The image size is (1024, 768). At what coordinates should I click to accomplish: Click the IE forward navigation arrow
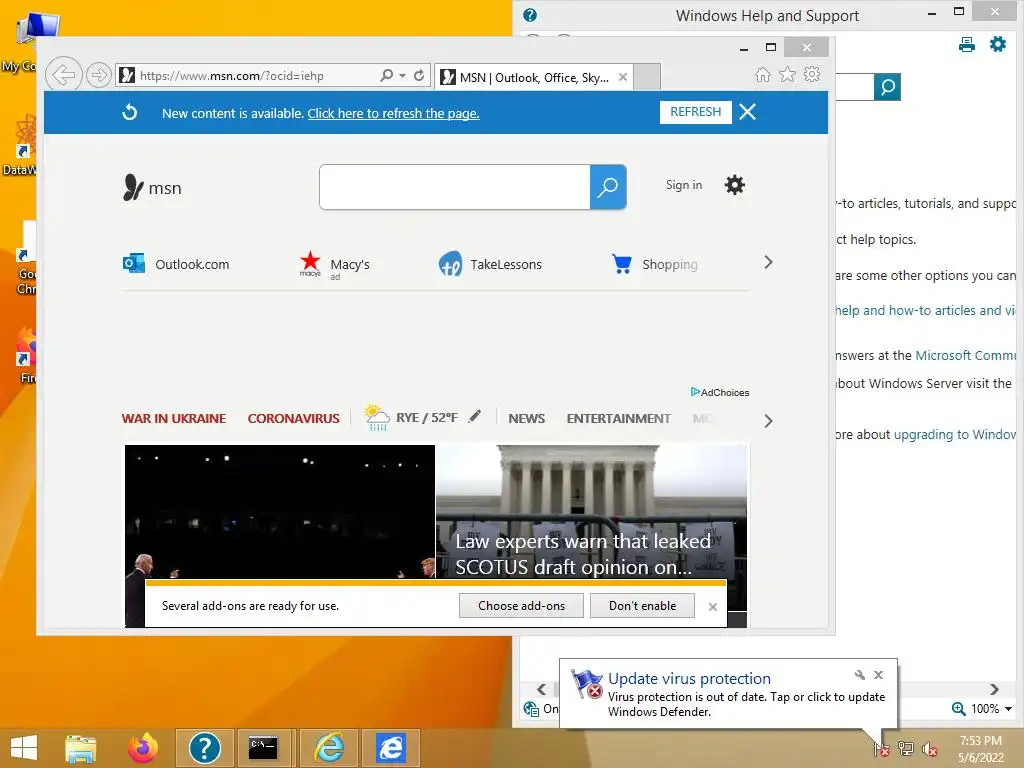[x=99, y=75]
